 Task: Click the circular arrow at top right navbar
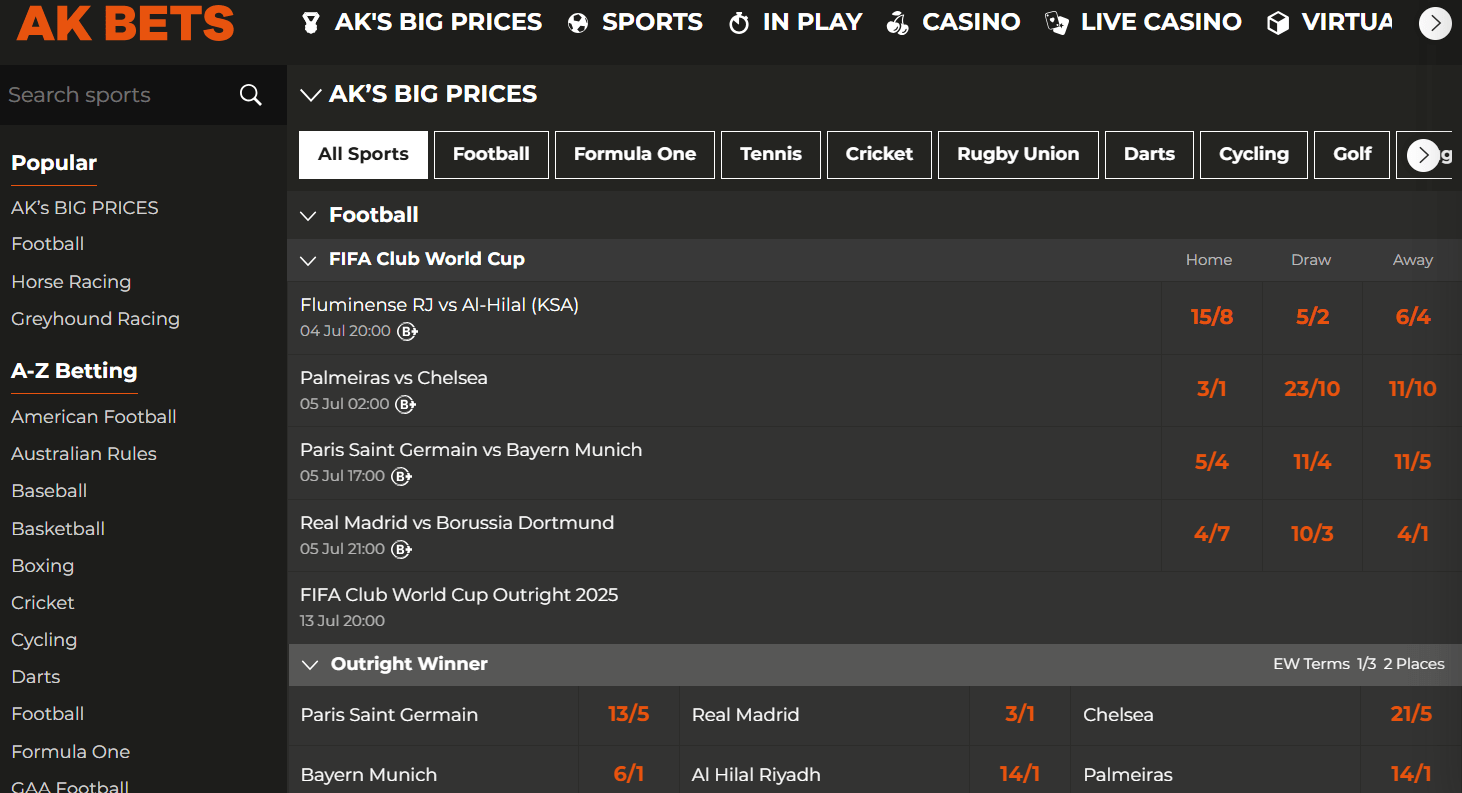coord(1435,23)
